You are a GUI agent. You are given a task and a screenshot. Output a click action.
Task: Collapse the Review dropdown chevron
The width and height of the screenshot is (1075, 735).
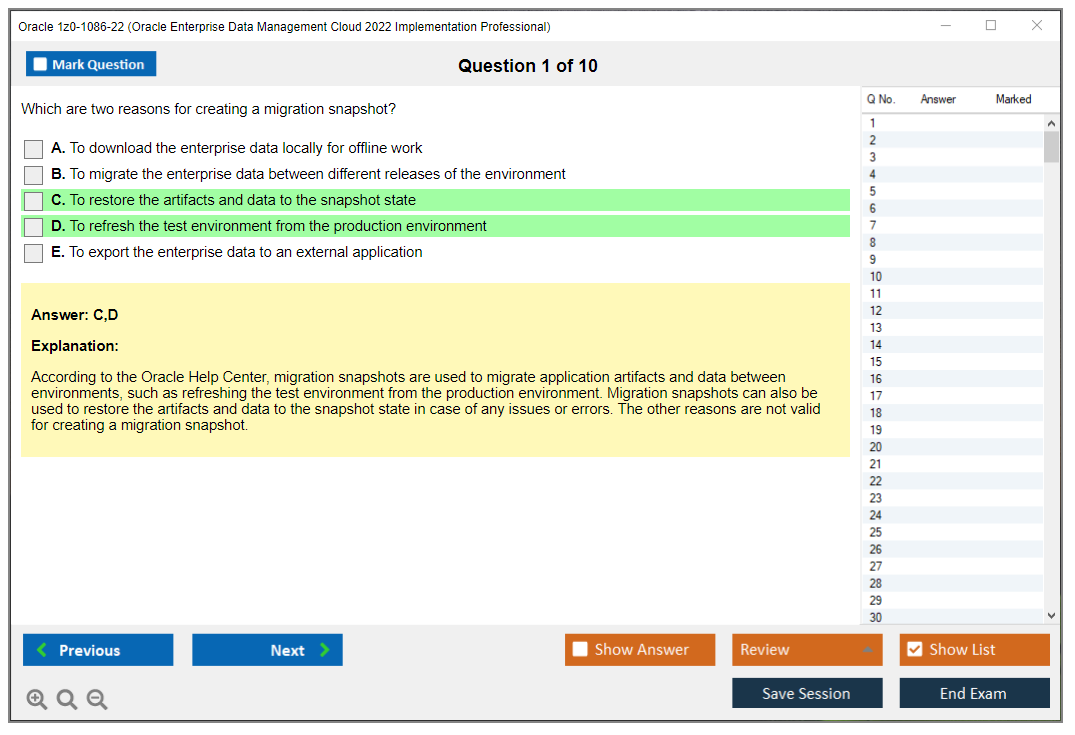pos(868,650)
